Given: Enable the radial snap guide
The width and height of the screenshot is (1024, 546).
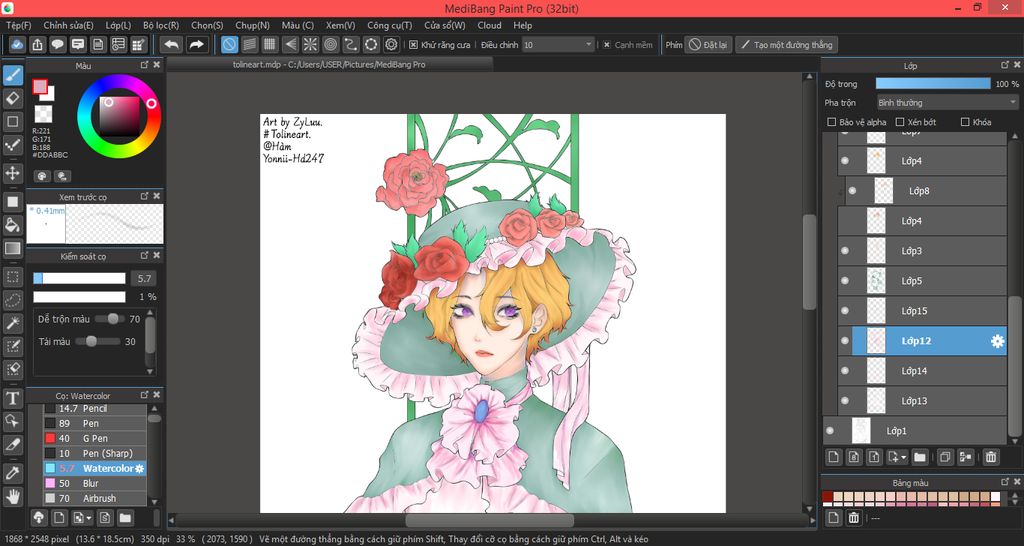Looking at the screenshot, I should 310,44.
